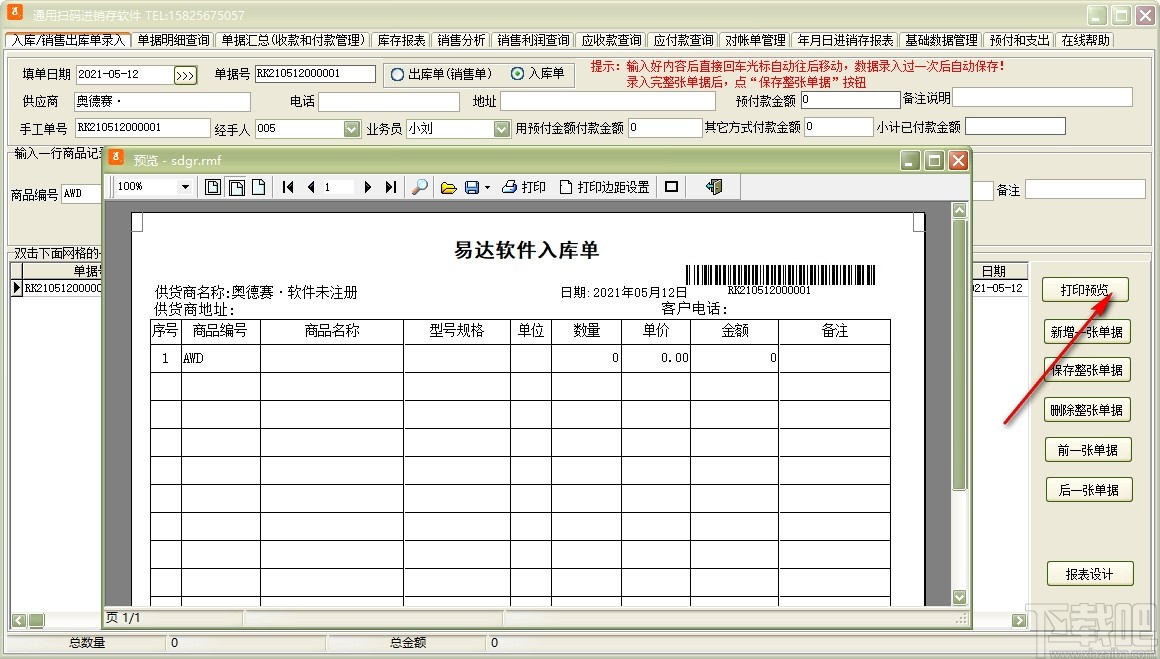This screenshot has width=1160, height=659.
Task: Switch to the 库存报表 tab
Action: [x=400, y=40]
